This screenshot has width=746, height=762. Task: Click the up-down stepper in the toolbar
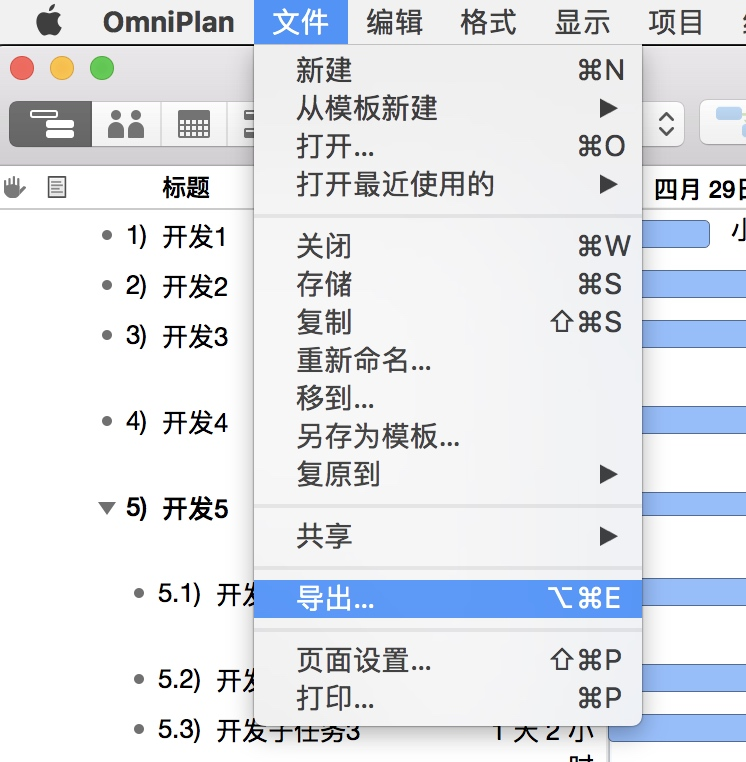[x=666, y=124]
